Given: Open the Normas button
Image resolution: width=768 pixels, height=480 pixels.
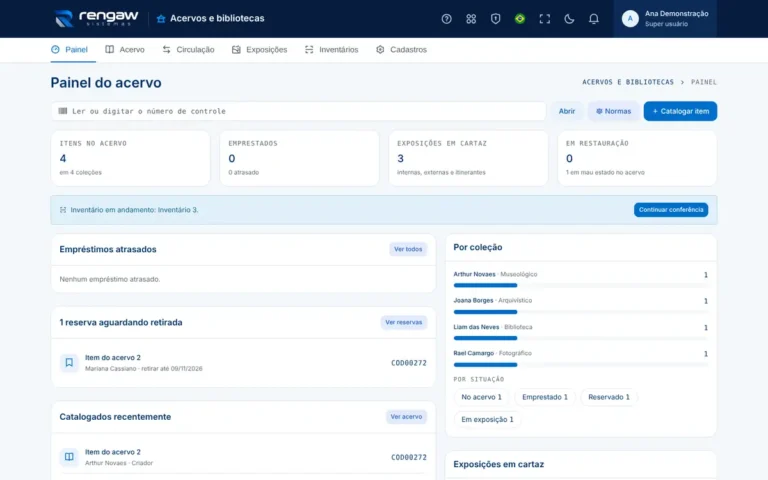Looking at the screenshot, I should (613, 111).
